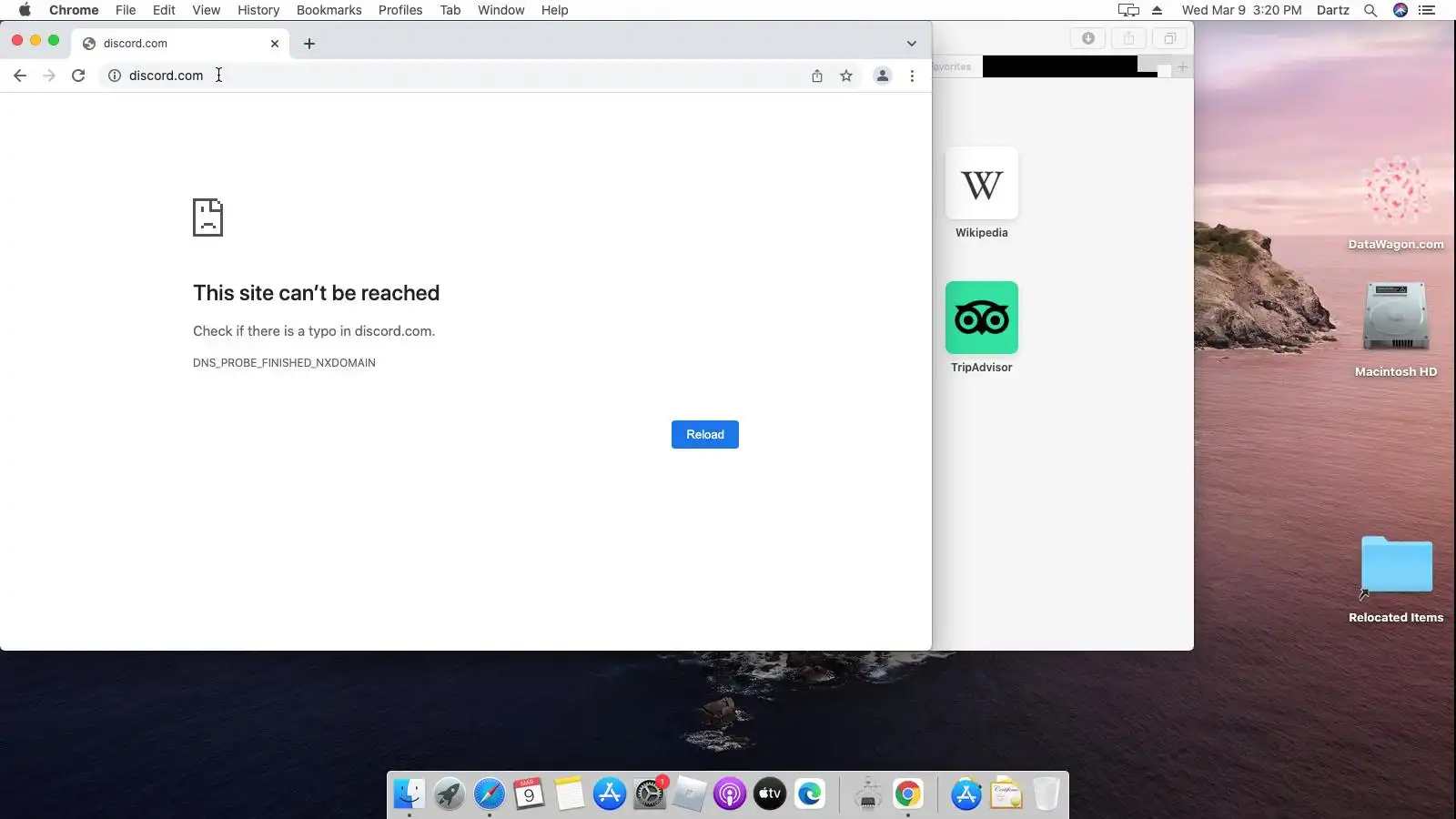The image size is (1456, 819).
Task: Open Notes from the Dock
Action: tap(569, 794)
